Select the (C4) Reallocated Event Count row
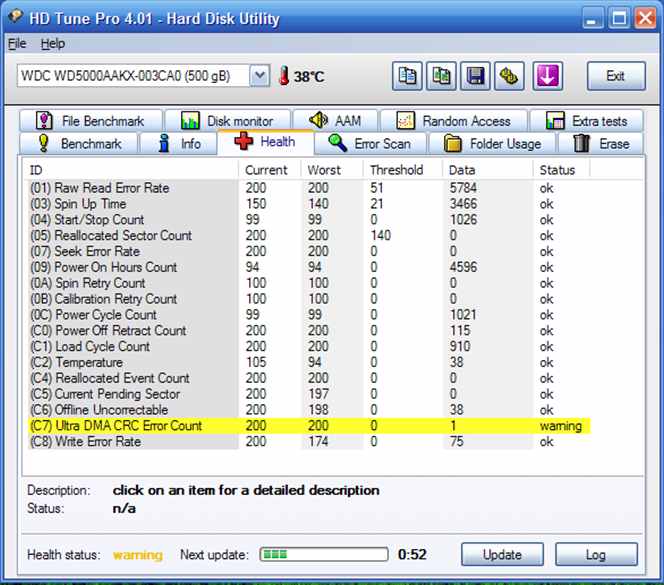 [309, 378]
